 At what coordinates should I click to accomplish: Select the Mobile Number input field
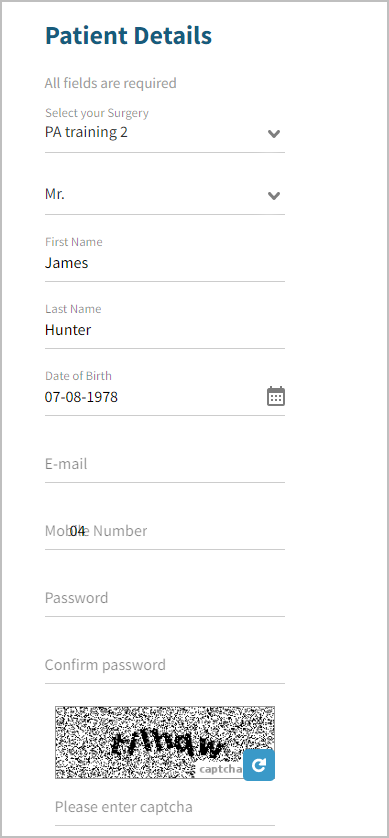(x=165, y=531)
